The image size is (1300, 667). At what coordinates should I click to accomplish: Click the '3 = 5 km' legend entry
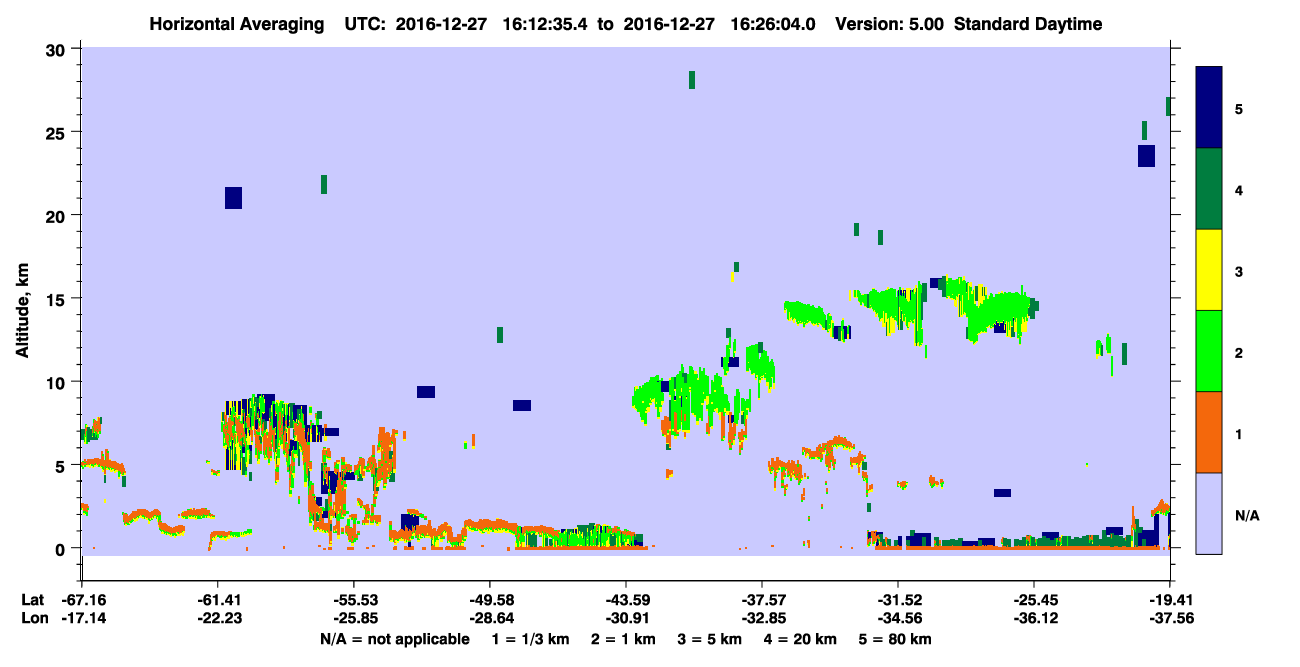point(709,639)
